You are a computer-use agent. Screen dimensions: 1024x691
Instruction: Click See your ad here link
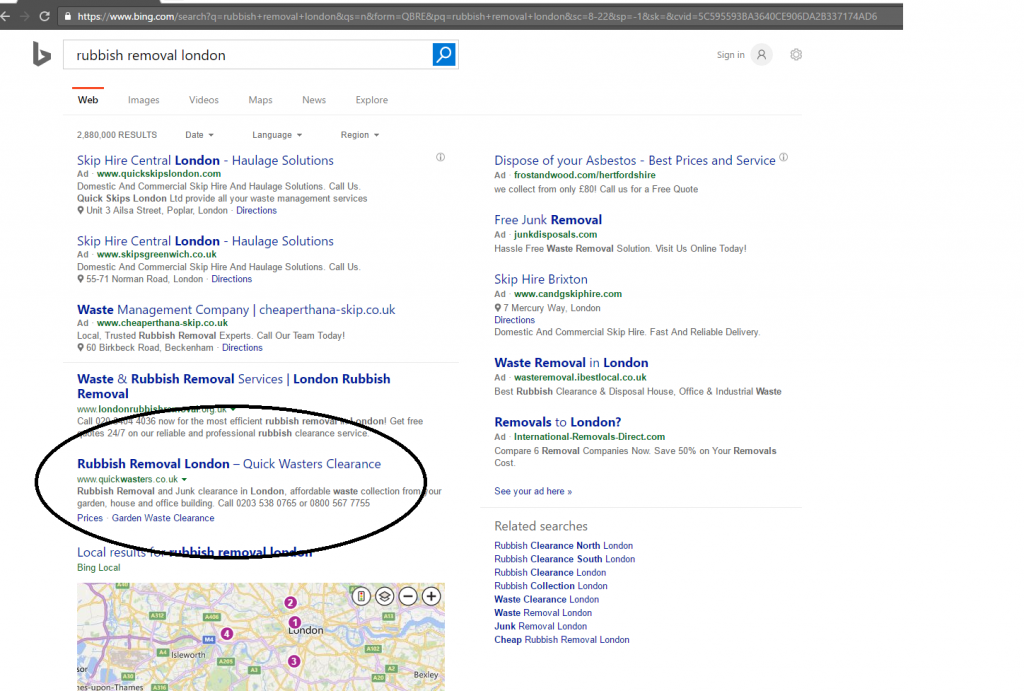(x=533, y=491)
